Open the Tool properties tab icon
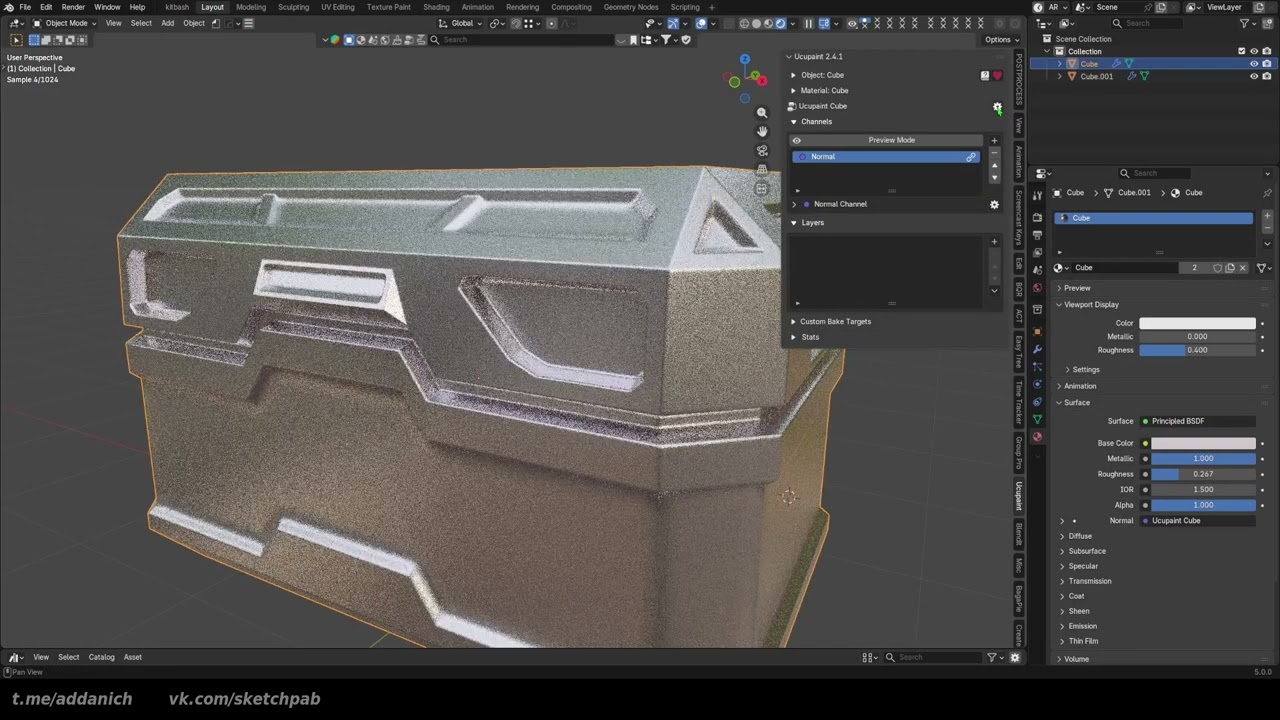 (x=1037, y=194)
